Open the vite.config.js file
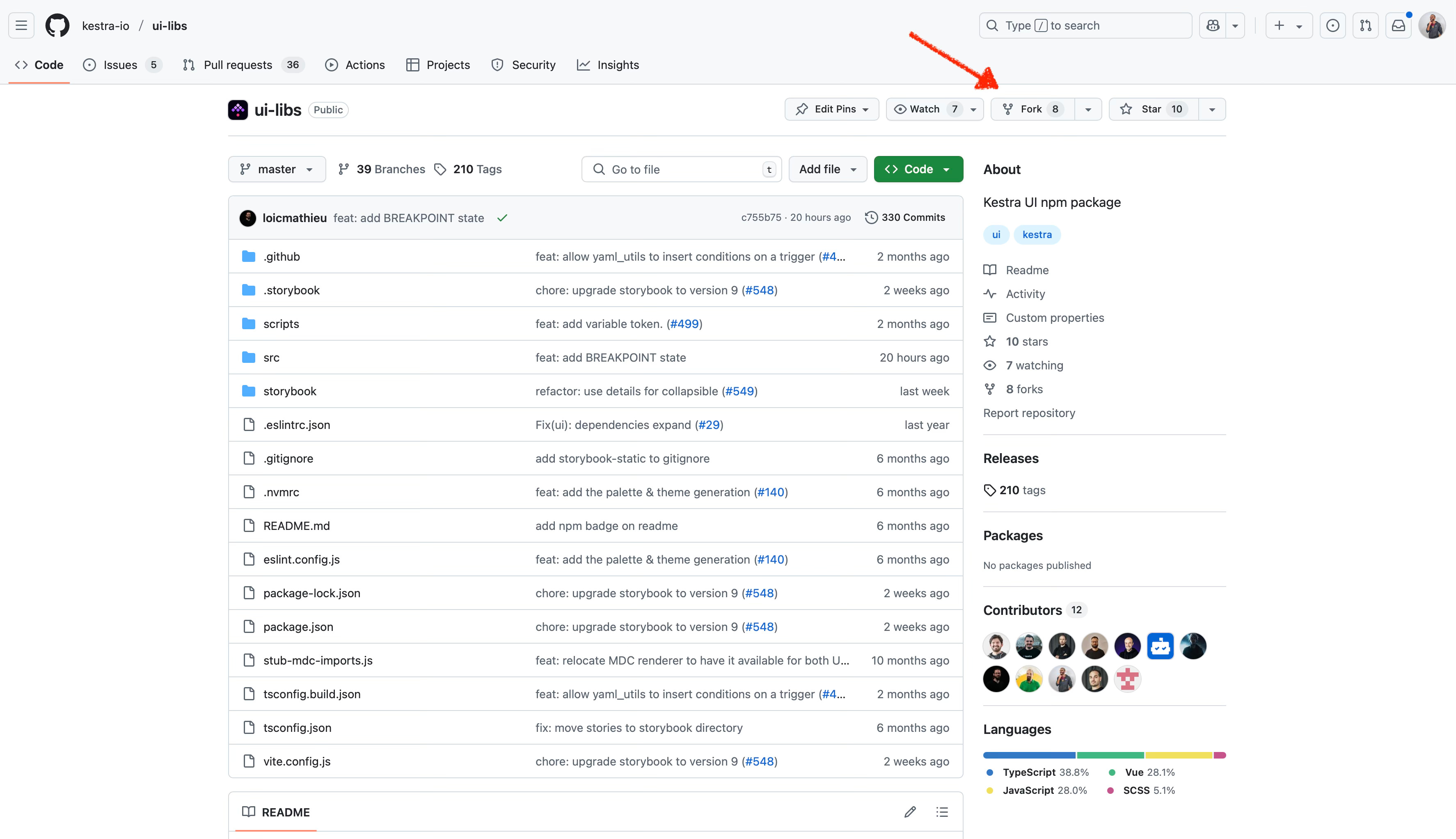Image resolution: width=1456 pixels, height=839 pixels. (x=297, y=761)
